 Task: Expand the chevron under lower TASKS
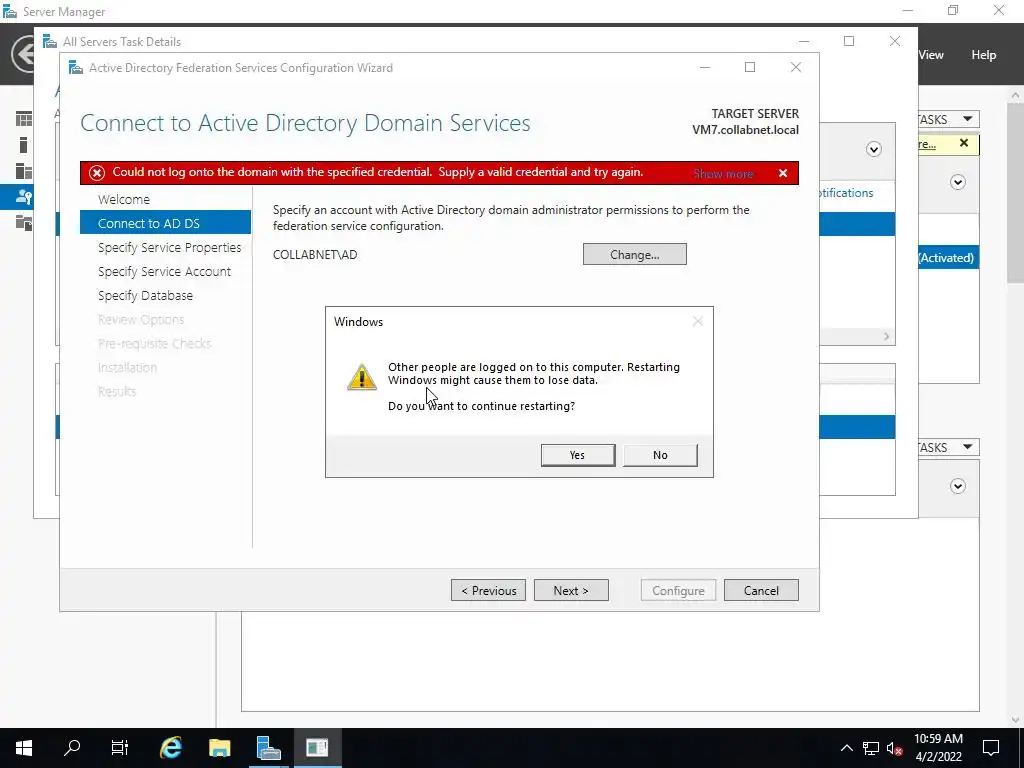(x=957, y=486)
